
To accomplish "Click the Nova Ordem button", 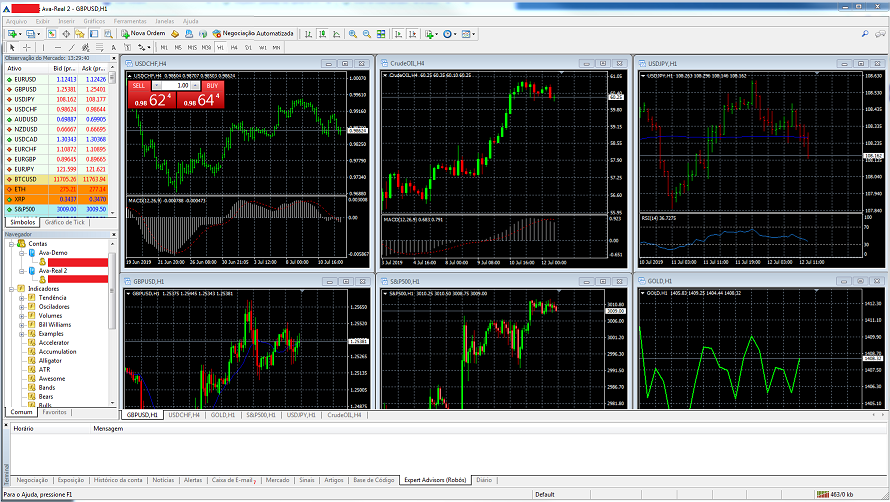I will tap(144, 34).
